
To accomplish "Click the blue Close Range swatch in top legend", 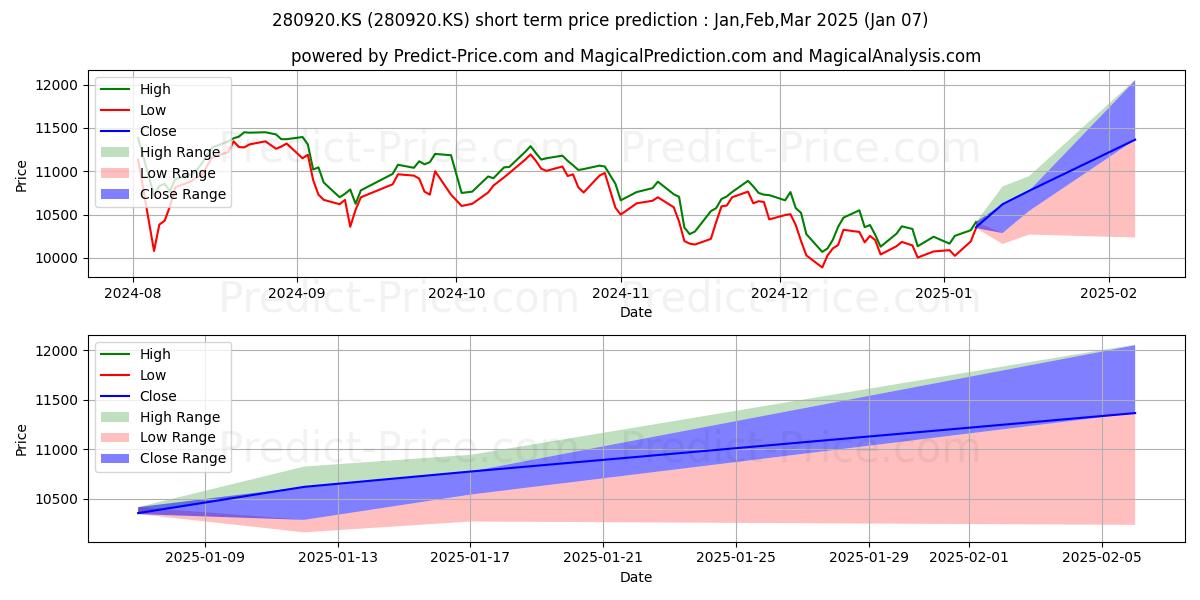I will click(x=117, y=194).
